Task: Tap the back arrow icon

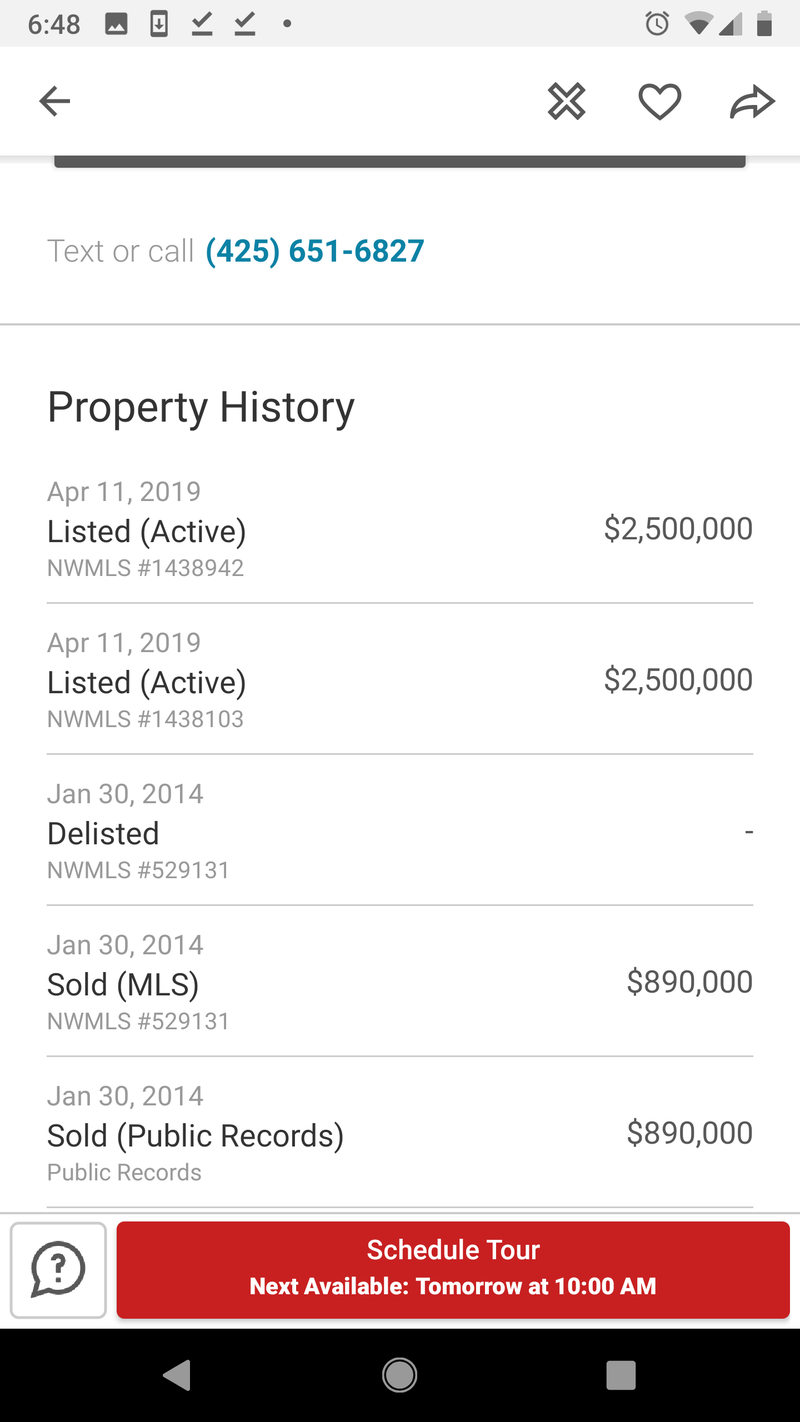Action: [55, 101]
